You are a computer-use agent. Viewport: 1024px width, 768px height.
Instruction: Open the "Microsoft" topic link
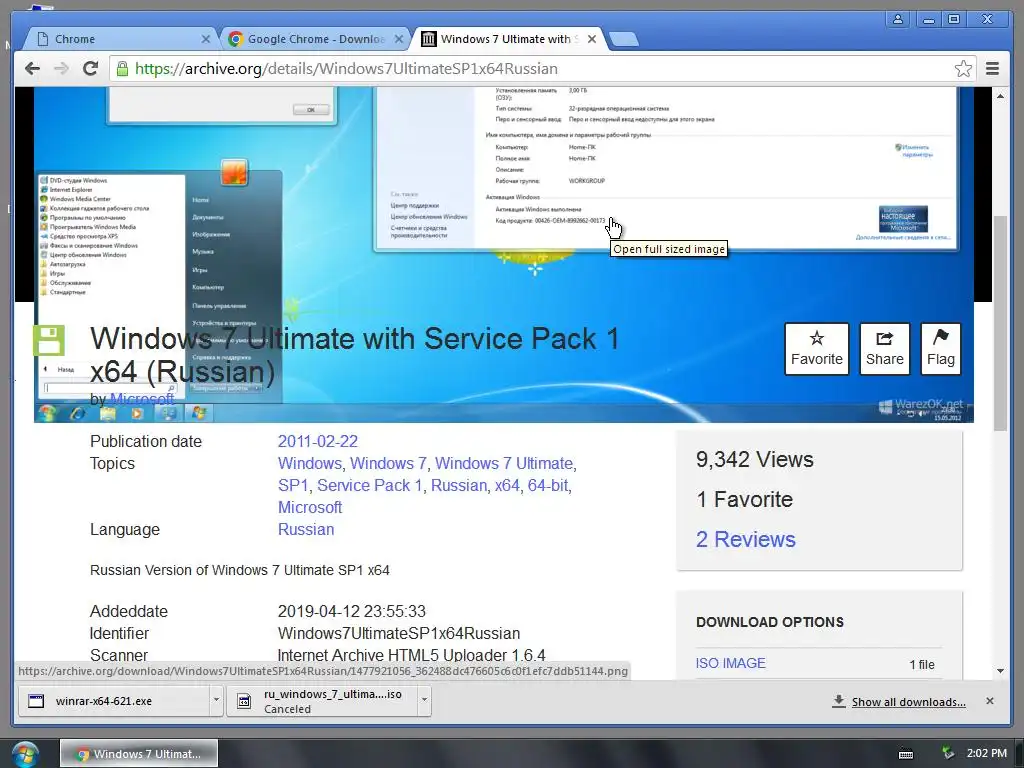click(310, 507)
